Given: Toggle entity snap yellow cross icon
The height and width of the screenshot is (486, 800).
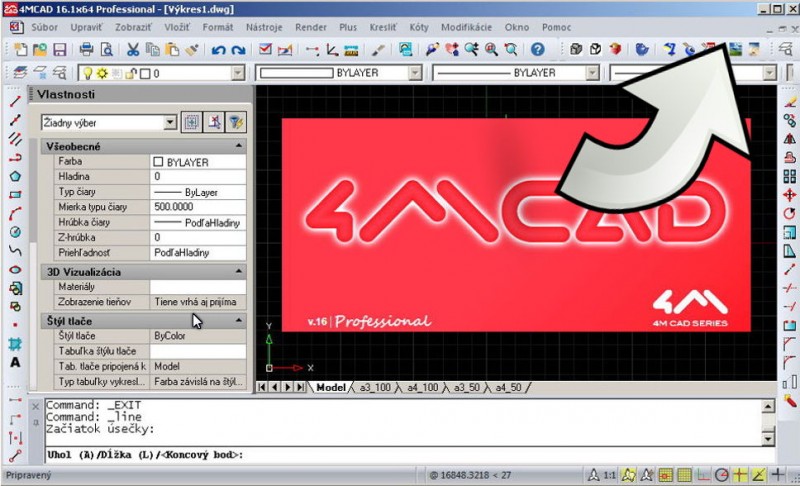Looking at the screenshot, I should [740, 475].
